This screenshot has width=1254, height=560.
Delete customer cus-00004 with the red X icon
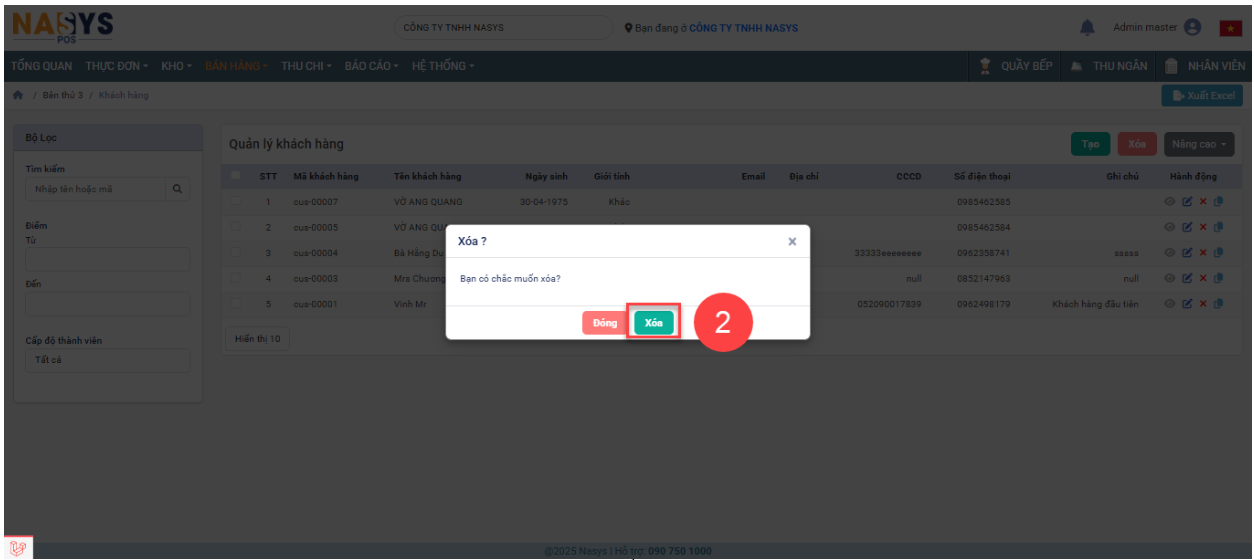[1203, 253]
